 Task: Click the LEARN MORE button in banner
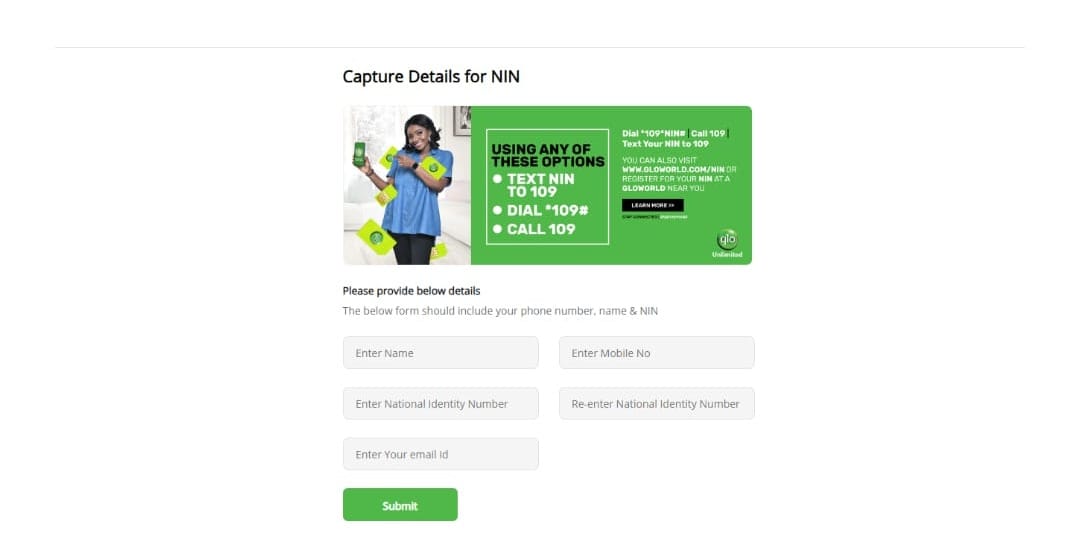[652, 205]
